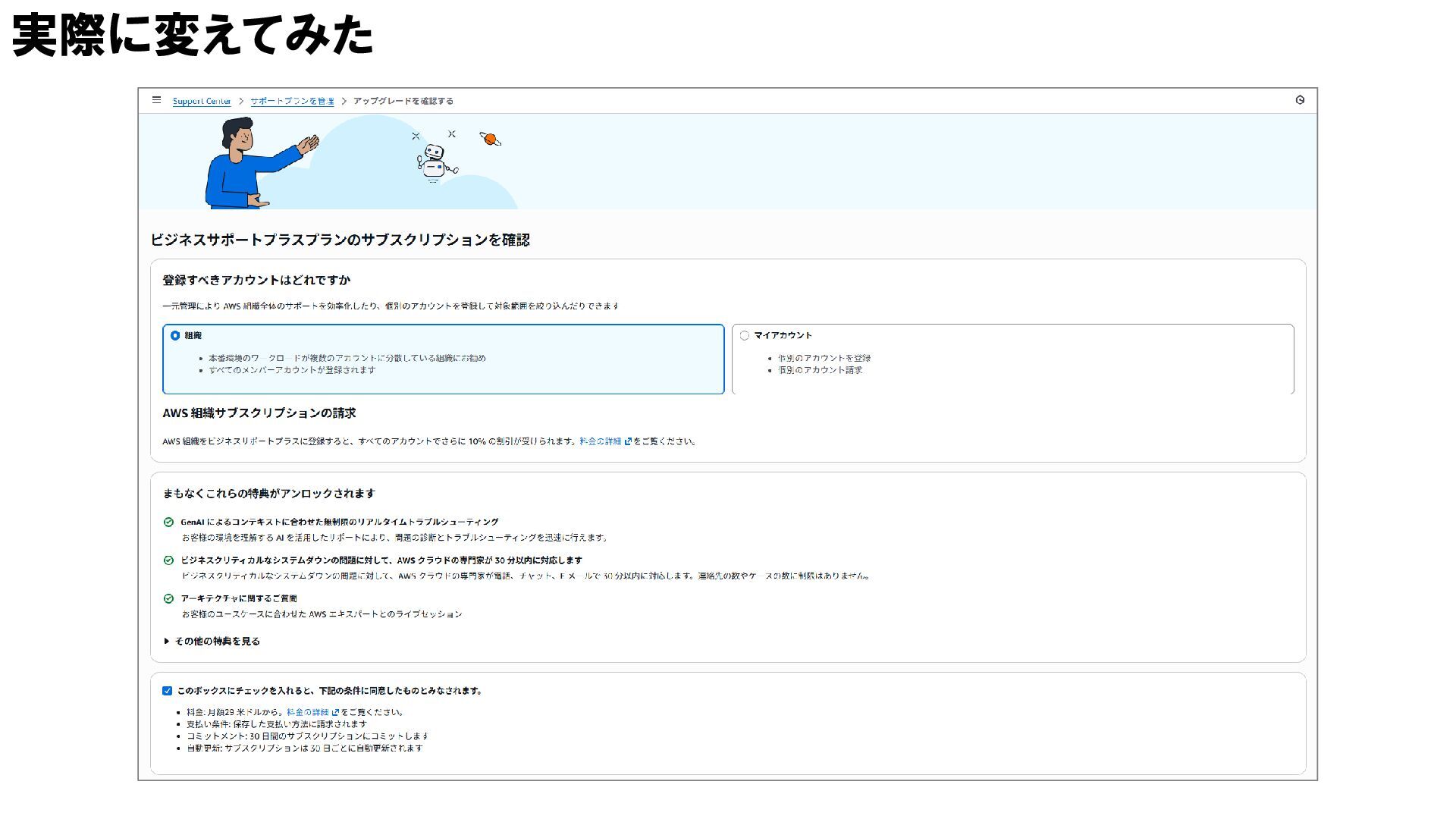Uncheck the terms agreement checkbox
The image size is (1456, 819).
(x=167, y=691)
